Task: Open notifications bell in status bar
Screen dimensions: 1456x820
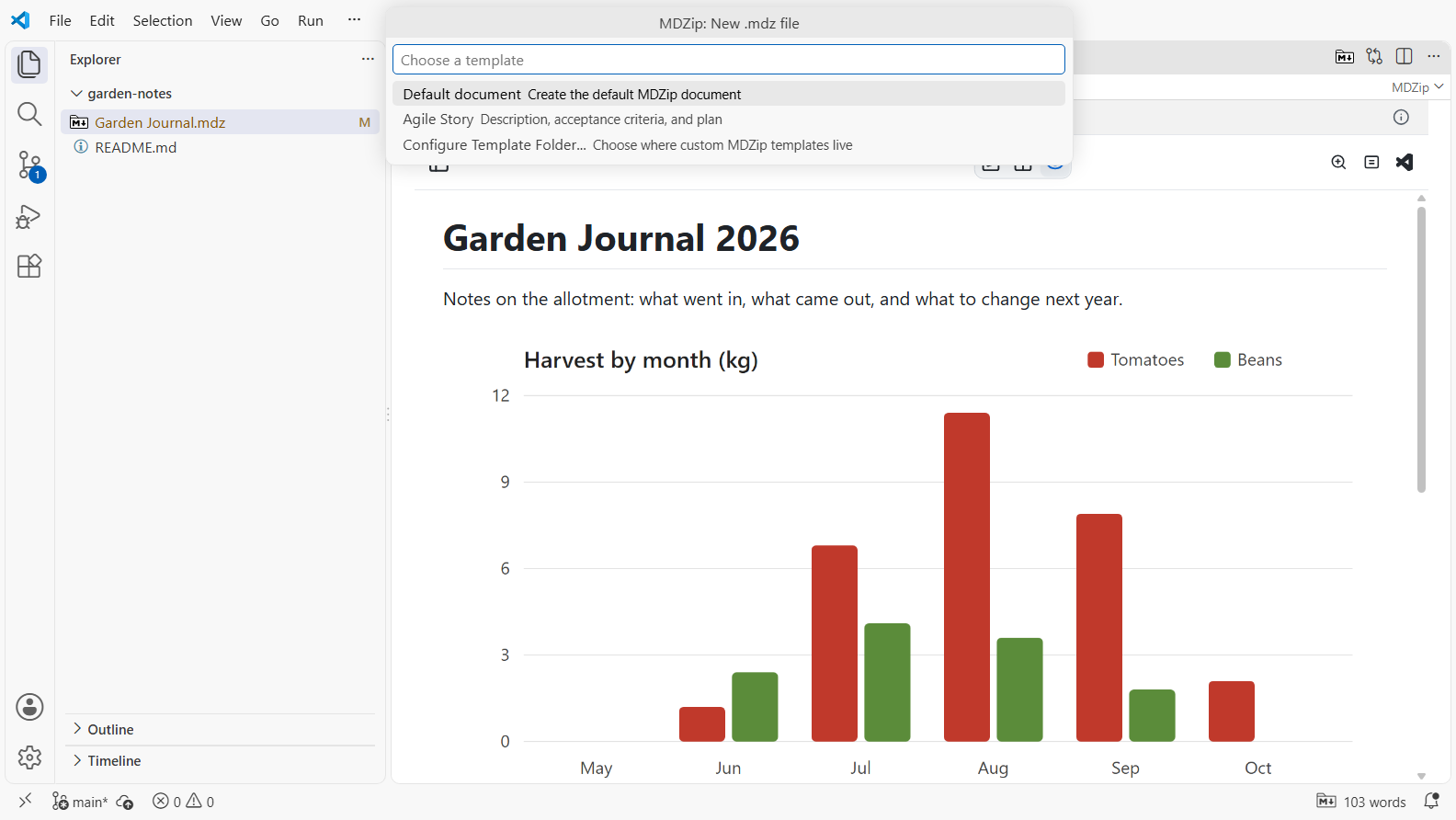Action: click(x=1431, y=801)
